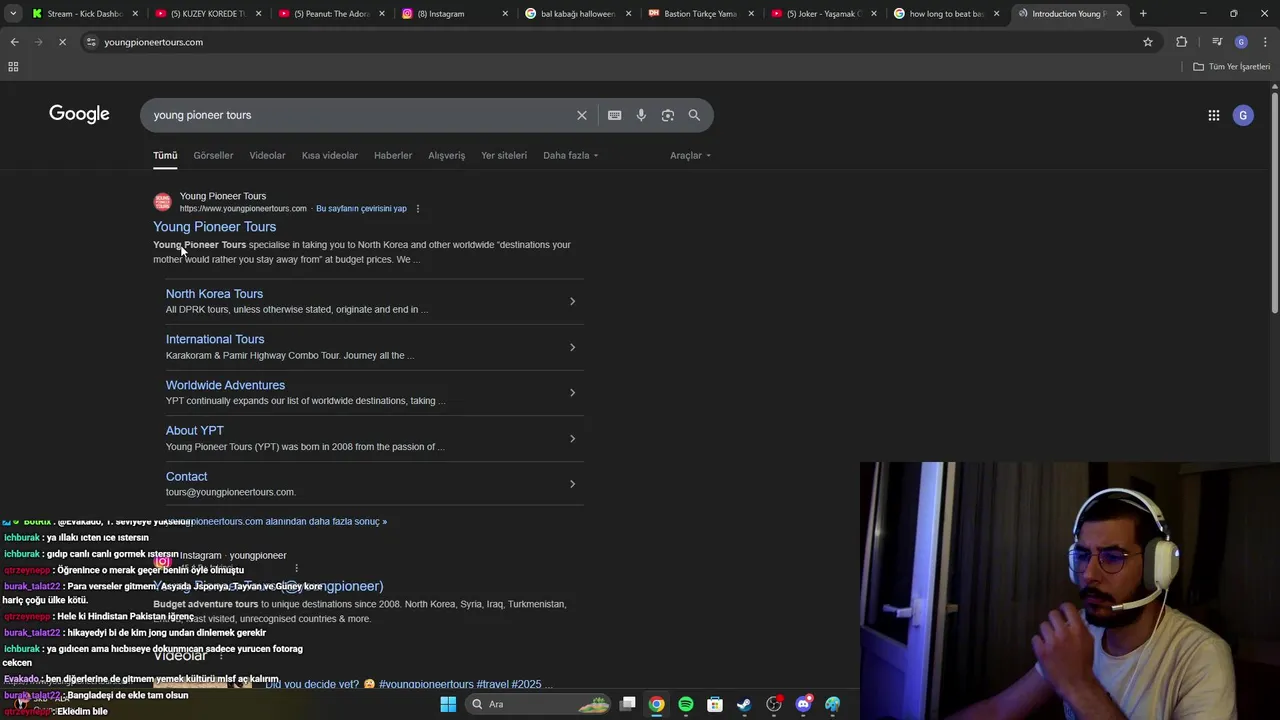Screen dimensions: 1280x720
Task: Open the North Korea Tours link
Action: 214,294
